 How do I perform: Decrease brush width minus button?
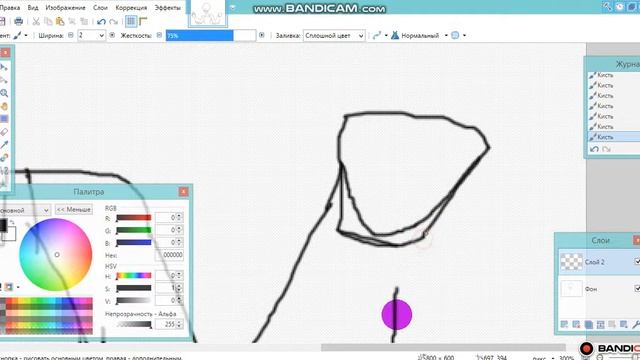click(x=71, y=36)
